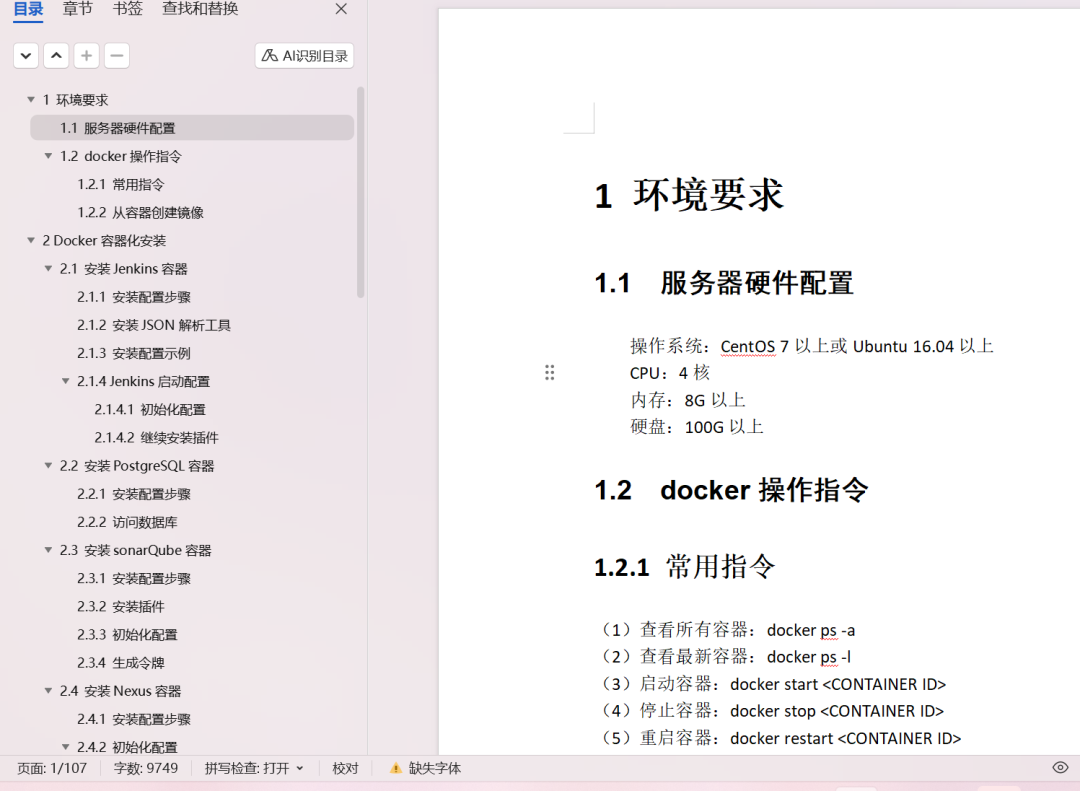The image size is (1080, 791).
Task: Collapse the 2.3 安装 sonarQube 容器 node
Action: click(48, 550)
